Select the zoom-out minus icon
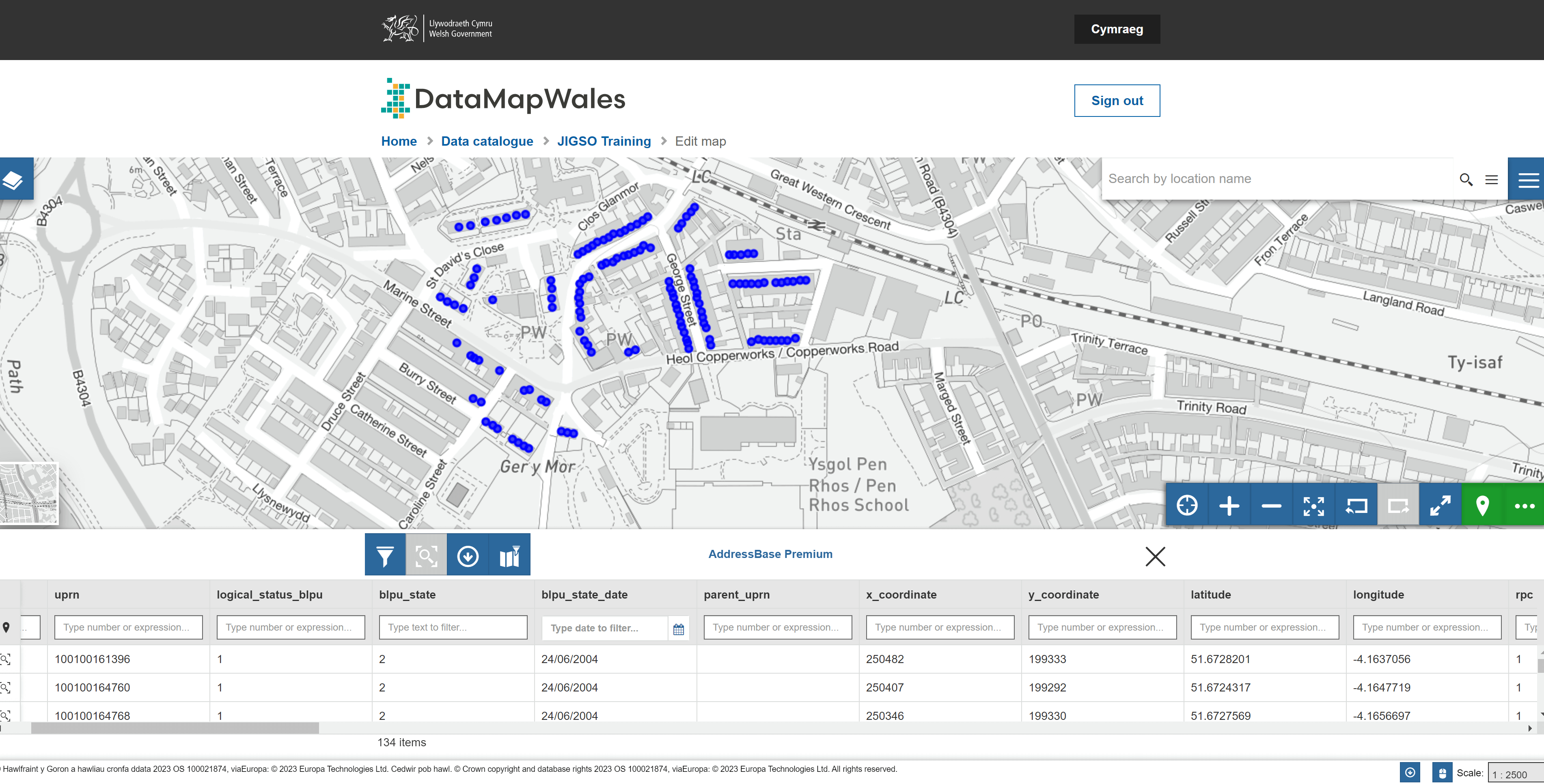The width and height of the screenshot is (1544, 784). [1270, 505]
